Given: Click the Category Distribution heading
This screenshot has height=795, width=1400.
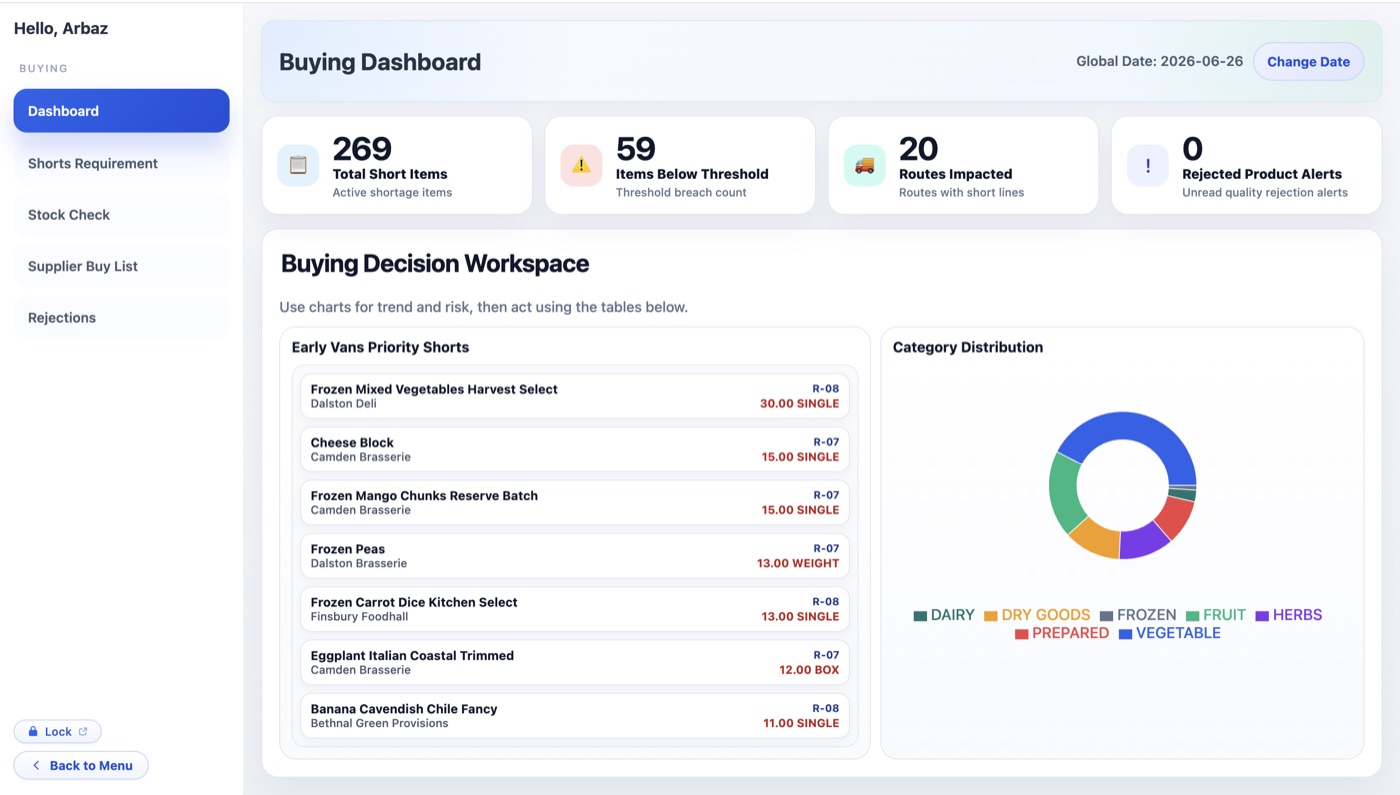Looking at the screenshot, I should [968, 348].
